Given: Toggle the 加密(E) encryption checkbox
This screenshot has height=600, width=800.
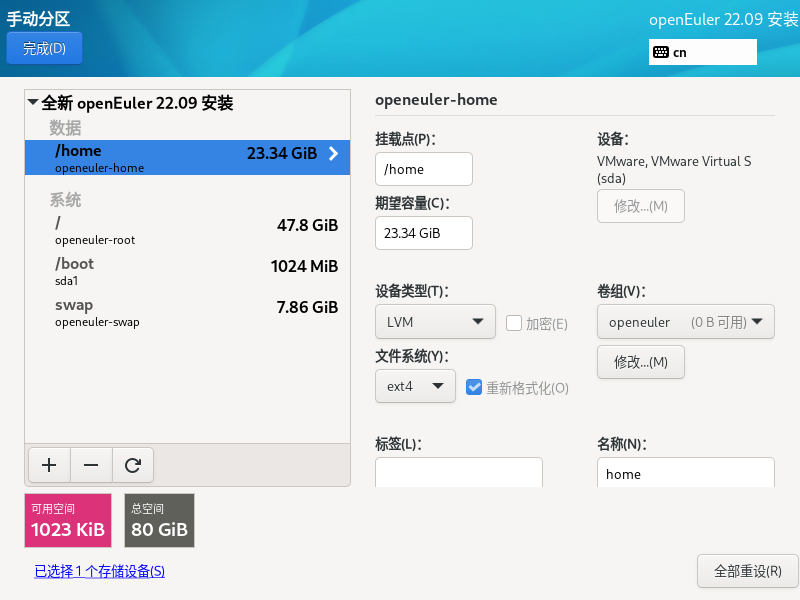Looking at the screenshot, I should 514,323.
